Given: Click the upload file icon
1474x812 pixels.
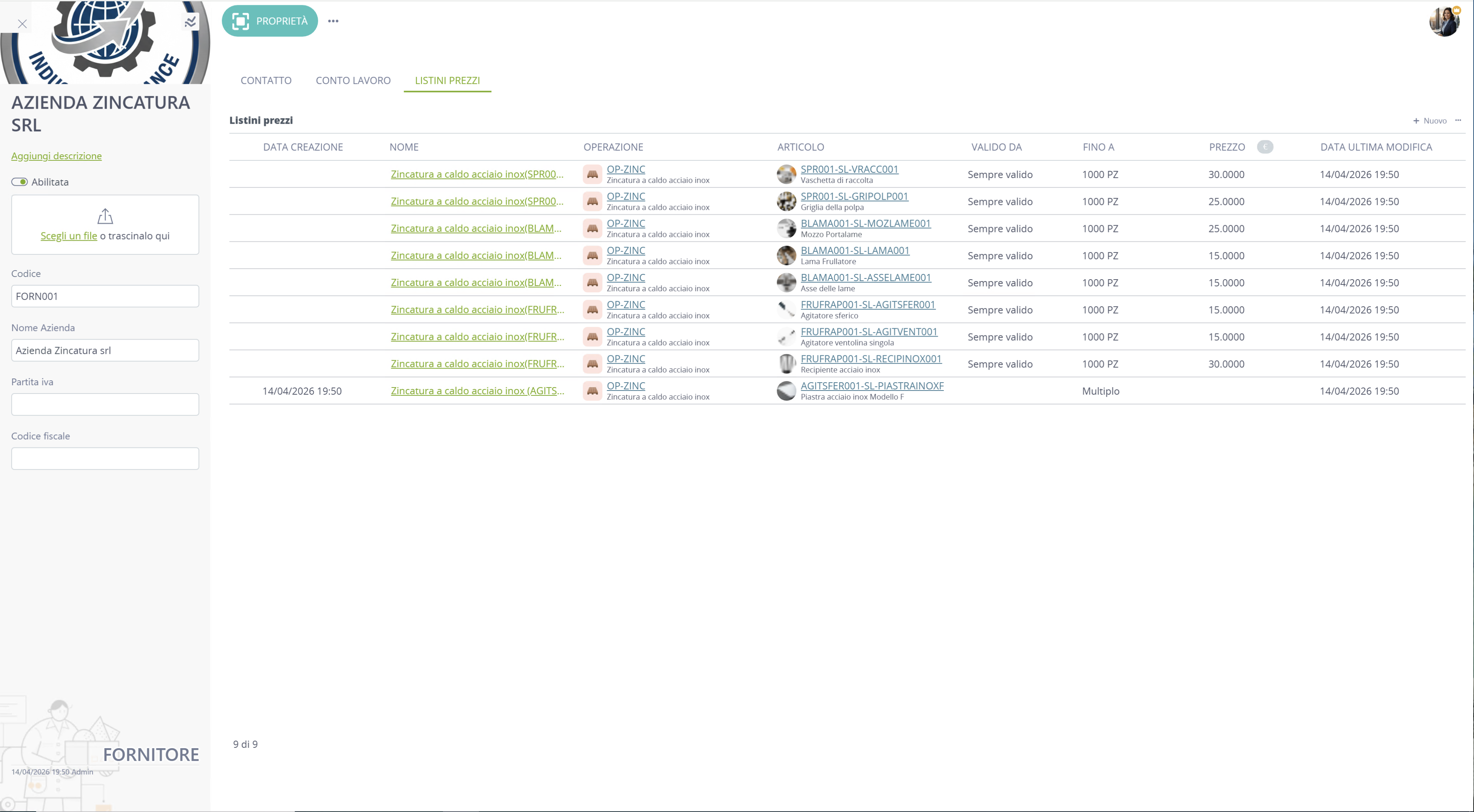Looking at the screenshot, I should [x=105, y=216].
